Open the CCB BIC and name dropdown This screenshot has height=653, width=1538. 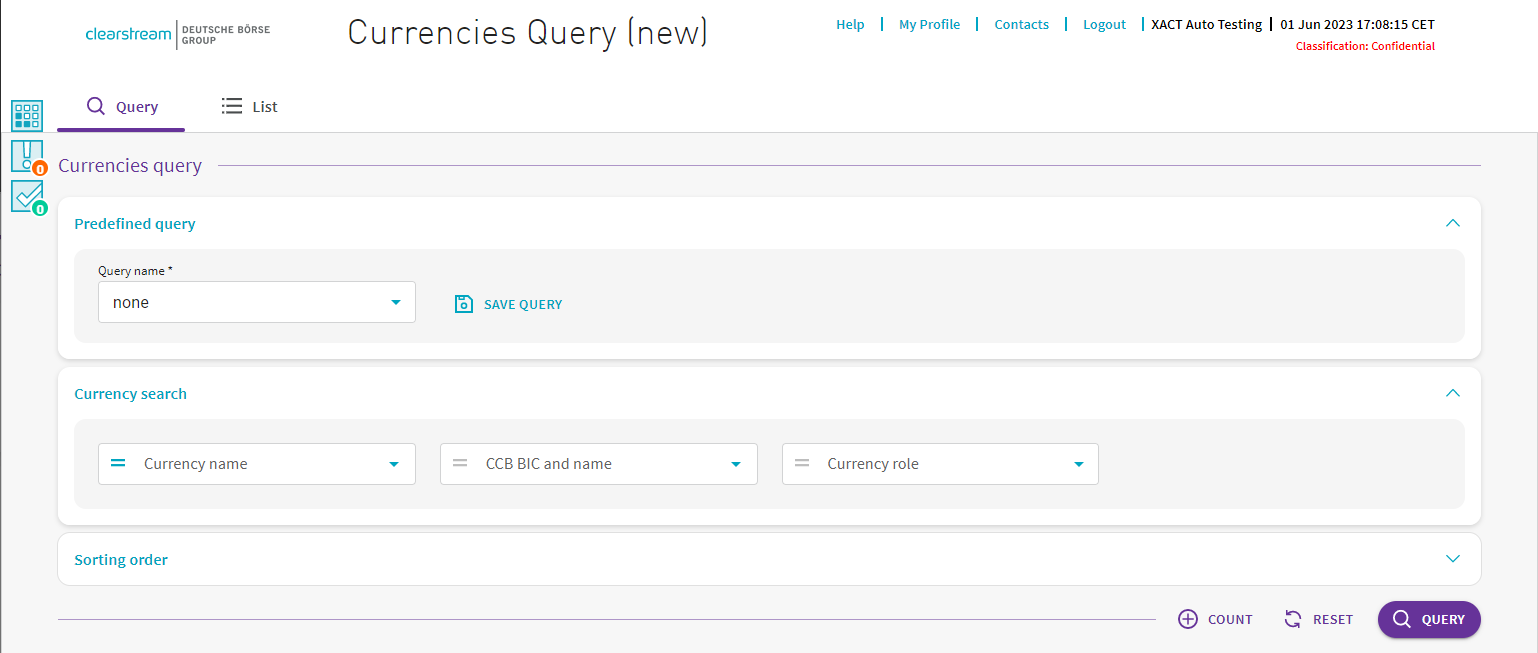click(599, 464)
